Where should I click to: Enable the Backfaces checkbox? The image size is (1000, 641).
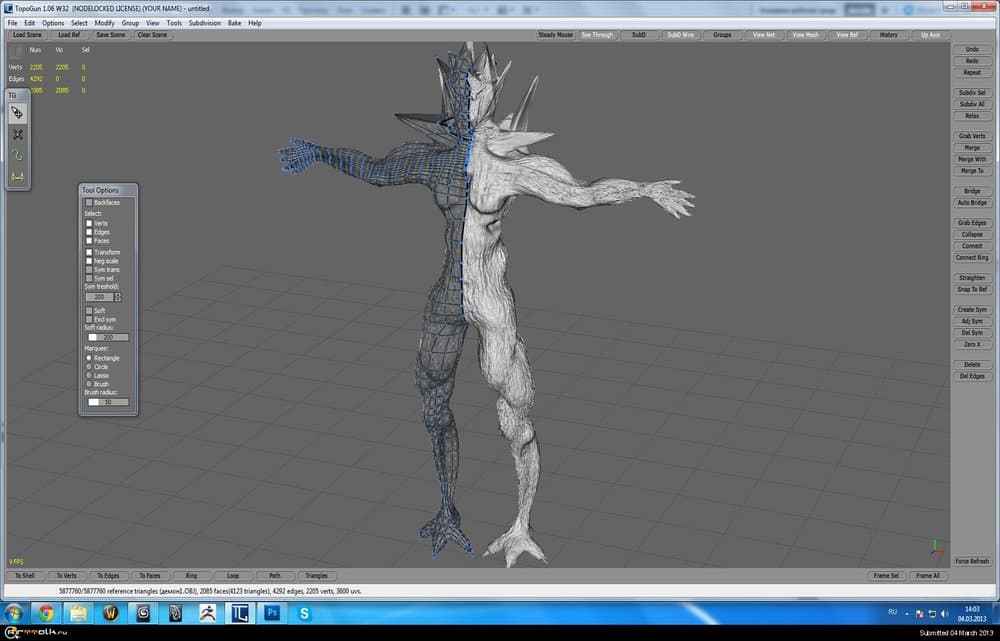(89, 202)
